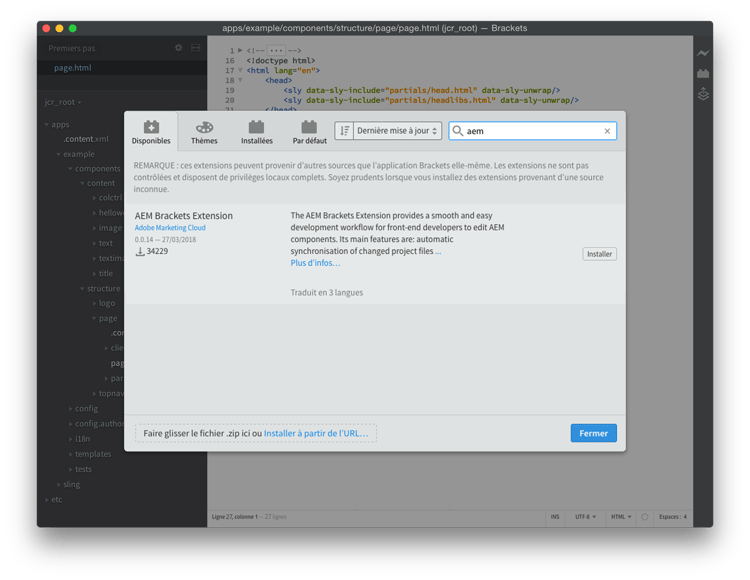Select page.html in working files
750x580 pixels.
click(73, 68)
